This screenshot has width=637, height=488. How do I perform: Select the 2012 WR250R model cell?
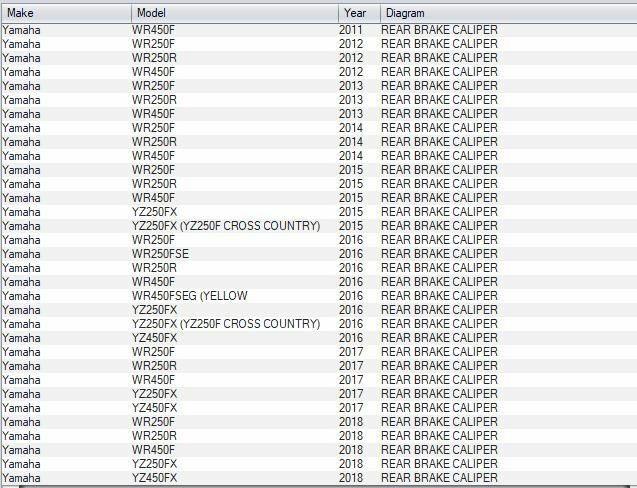(154, 58)
